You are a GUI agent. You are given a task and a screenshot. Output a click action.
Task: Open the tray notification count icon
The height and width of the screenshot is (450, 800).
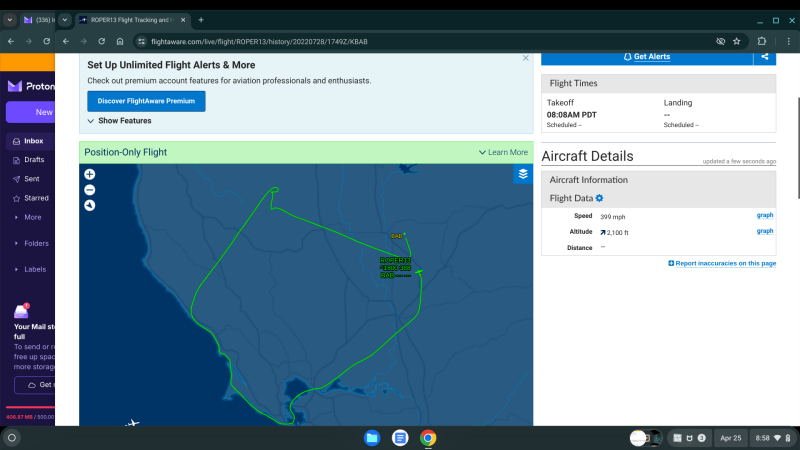pyautogui.click(x=702, y=438)
